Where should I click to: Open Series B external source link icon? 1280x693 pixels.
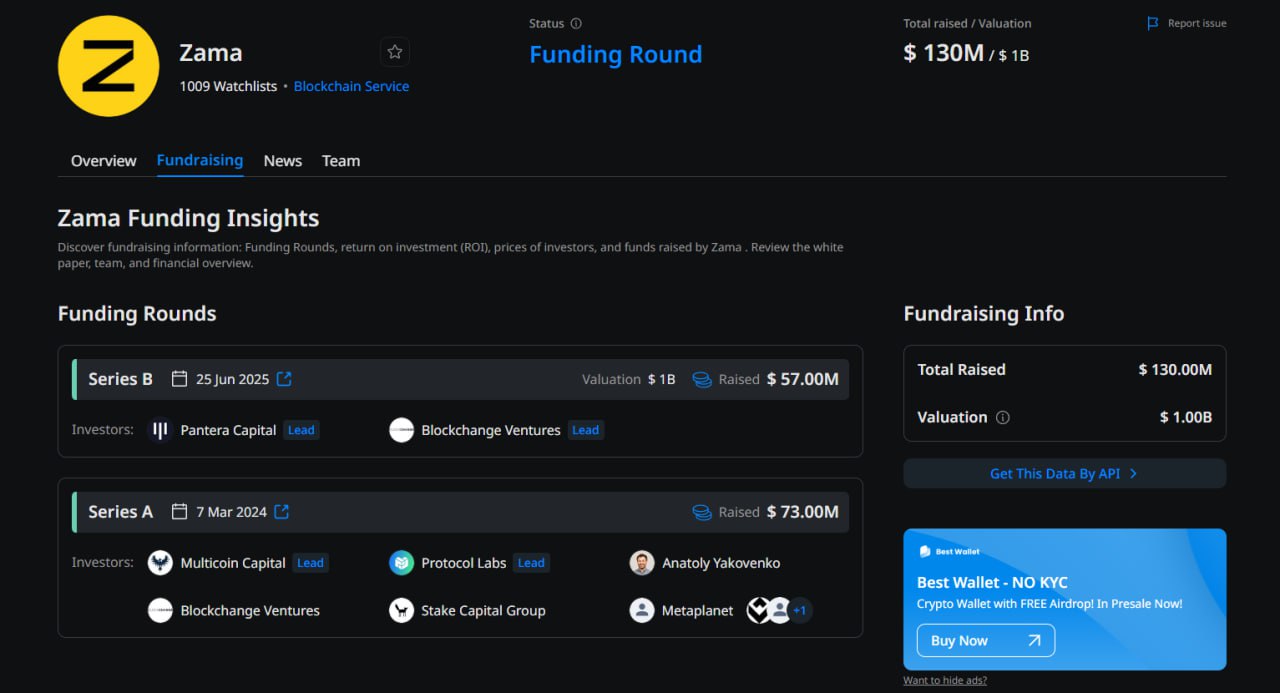(x=284, y=379)
